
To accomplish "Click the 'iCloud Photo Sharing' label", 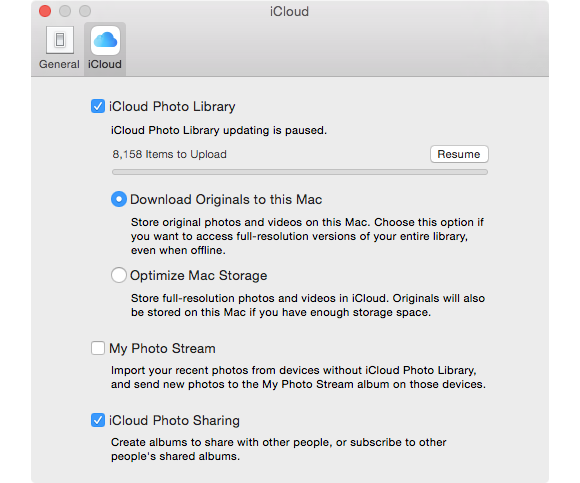I will click(x=174, y=420).
